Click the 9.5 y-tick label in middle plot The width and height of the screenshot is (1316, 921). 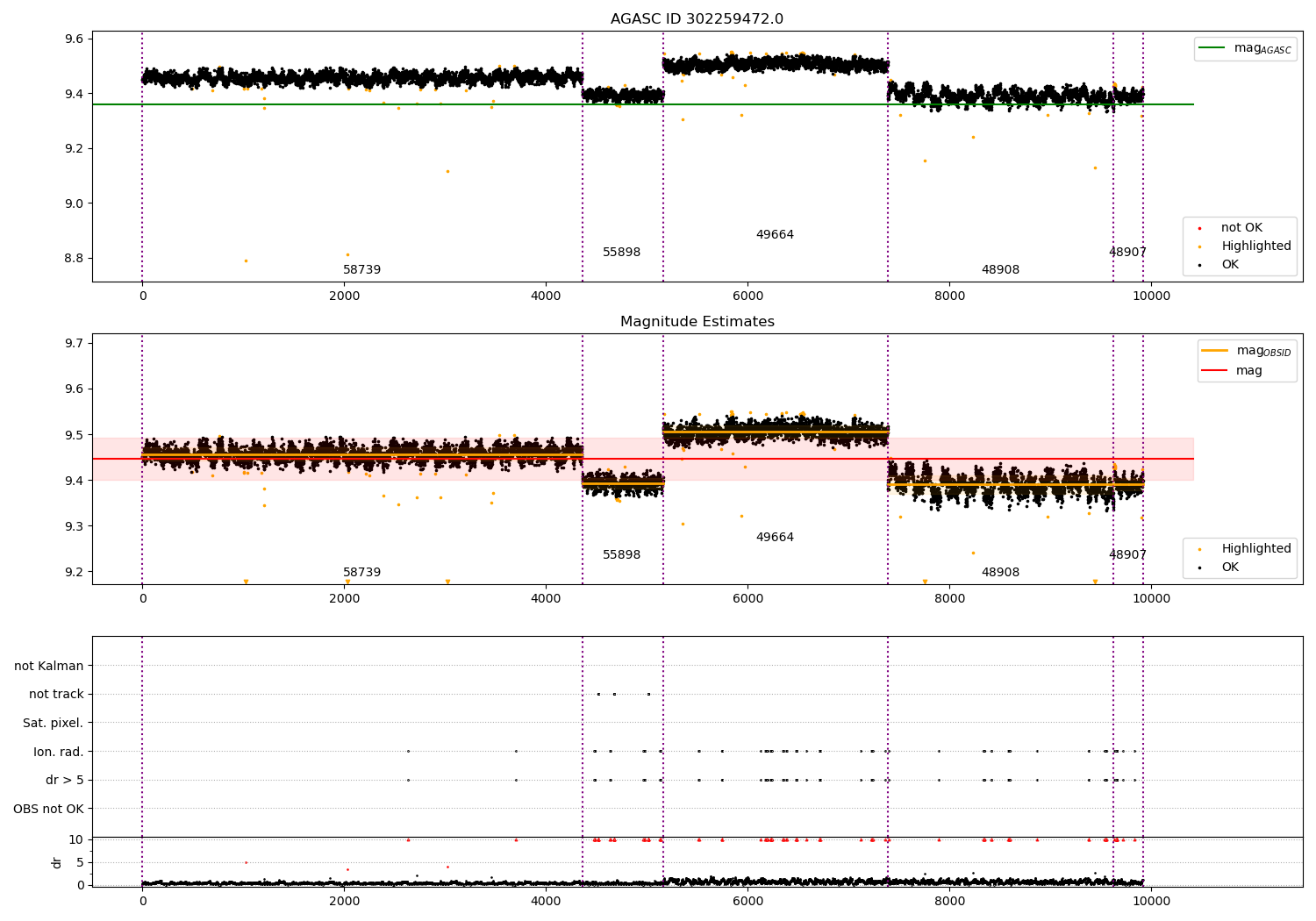(74, 435)
